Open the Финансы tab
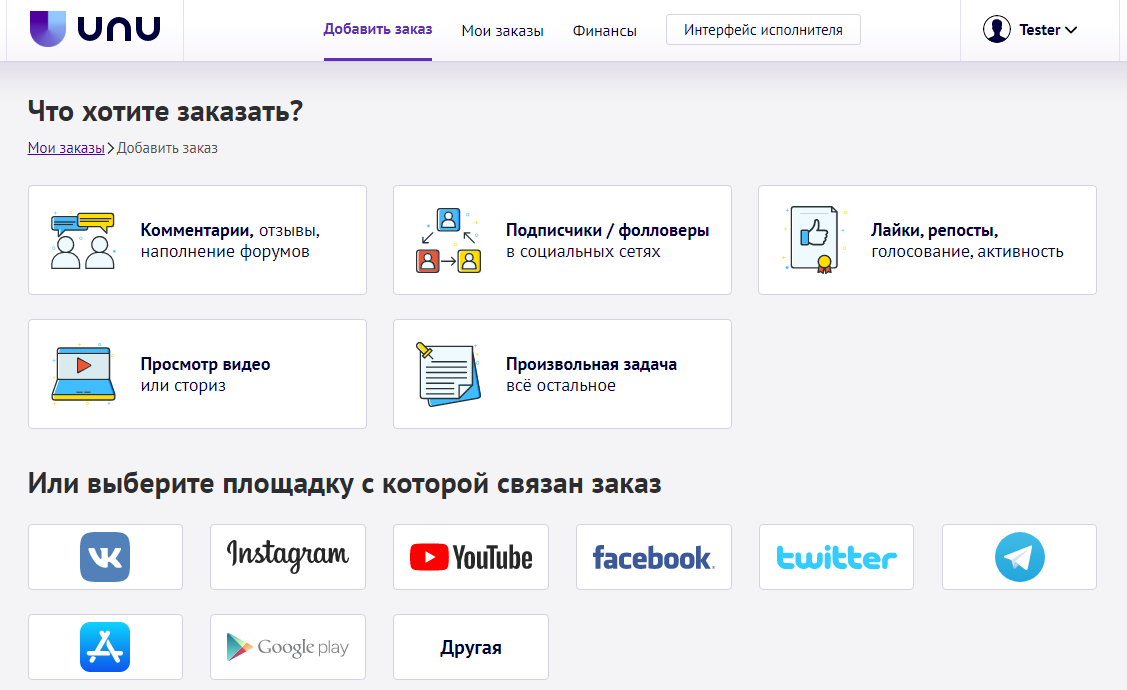The image size is (1127, 690). pyautogui.click(x=604, y=31)
